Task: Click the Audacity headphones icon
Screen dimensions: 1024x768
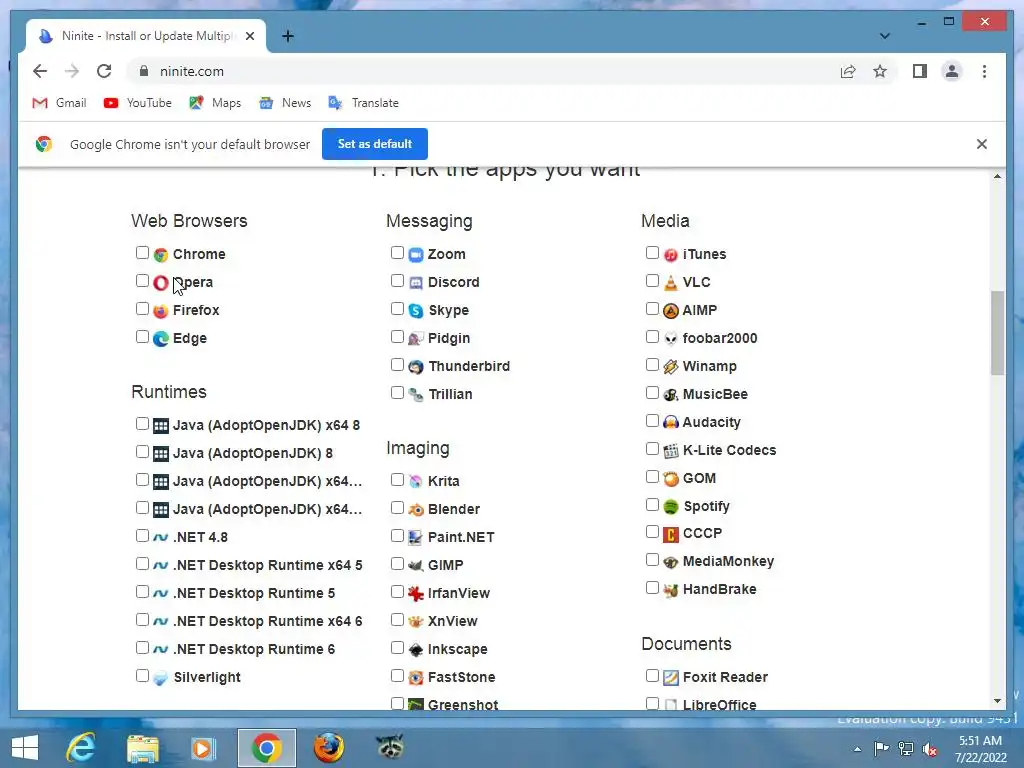Action: point(671,423)
